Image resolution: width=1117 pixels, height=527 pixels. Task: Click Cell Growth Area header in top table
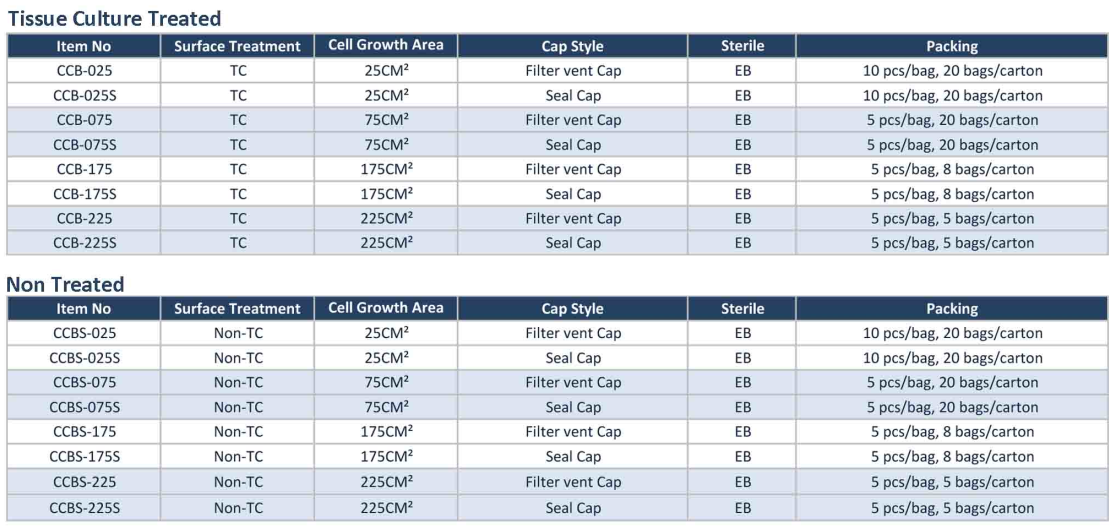point(385,46)
